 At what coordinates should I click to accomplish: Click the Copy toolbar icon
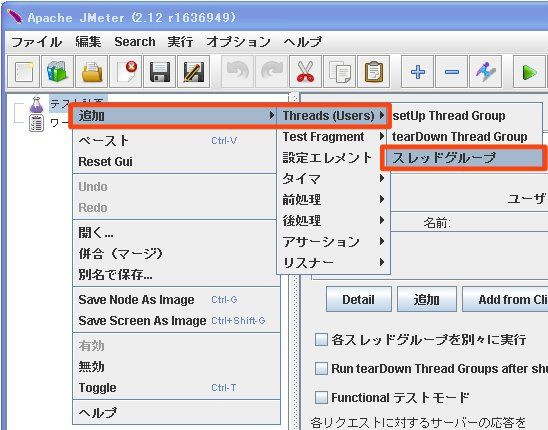click(x=340, y=72)
